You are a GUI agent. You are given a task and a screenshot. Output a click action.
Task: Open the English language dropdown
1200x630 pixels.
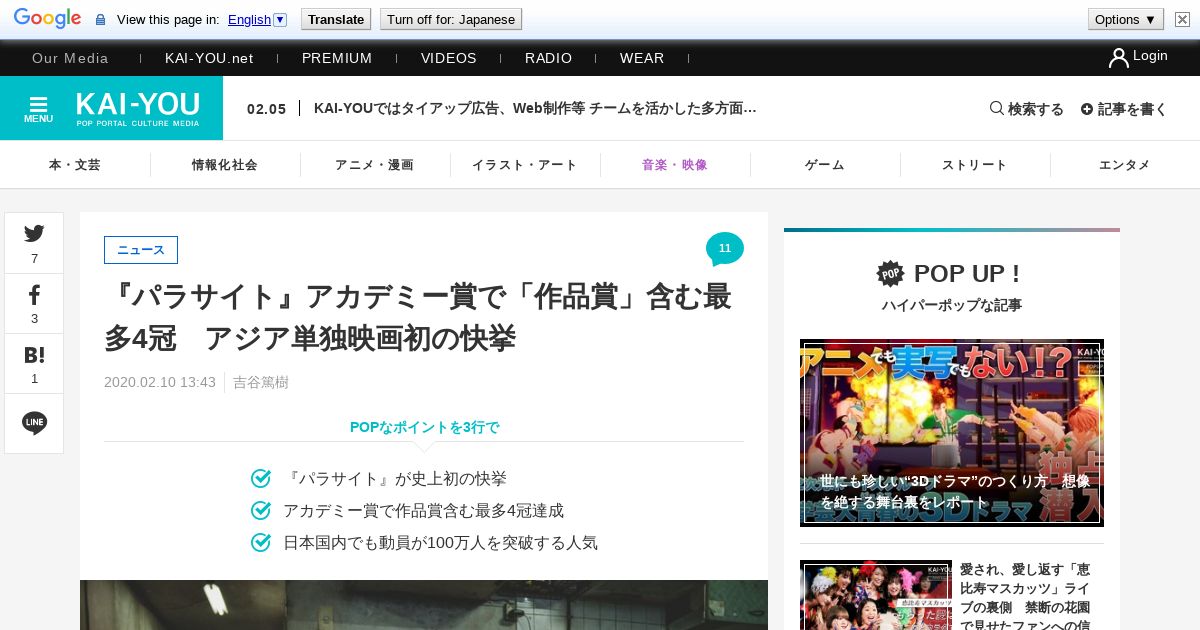pyautogui.click(x=257, y=19)
